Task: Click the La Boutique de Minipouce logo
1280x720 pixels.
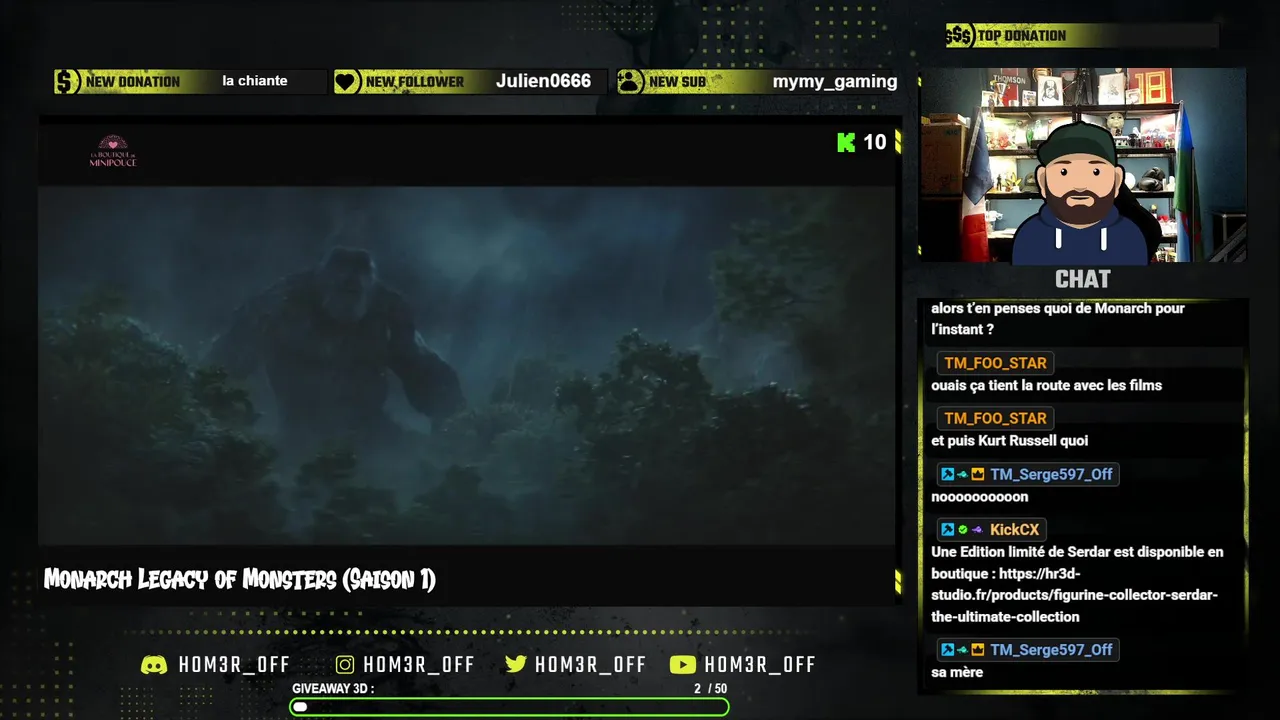Action: coord(112,151)
